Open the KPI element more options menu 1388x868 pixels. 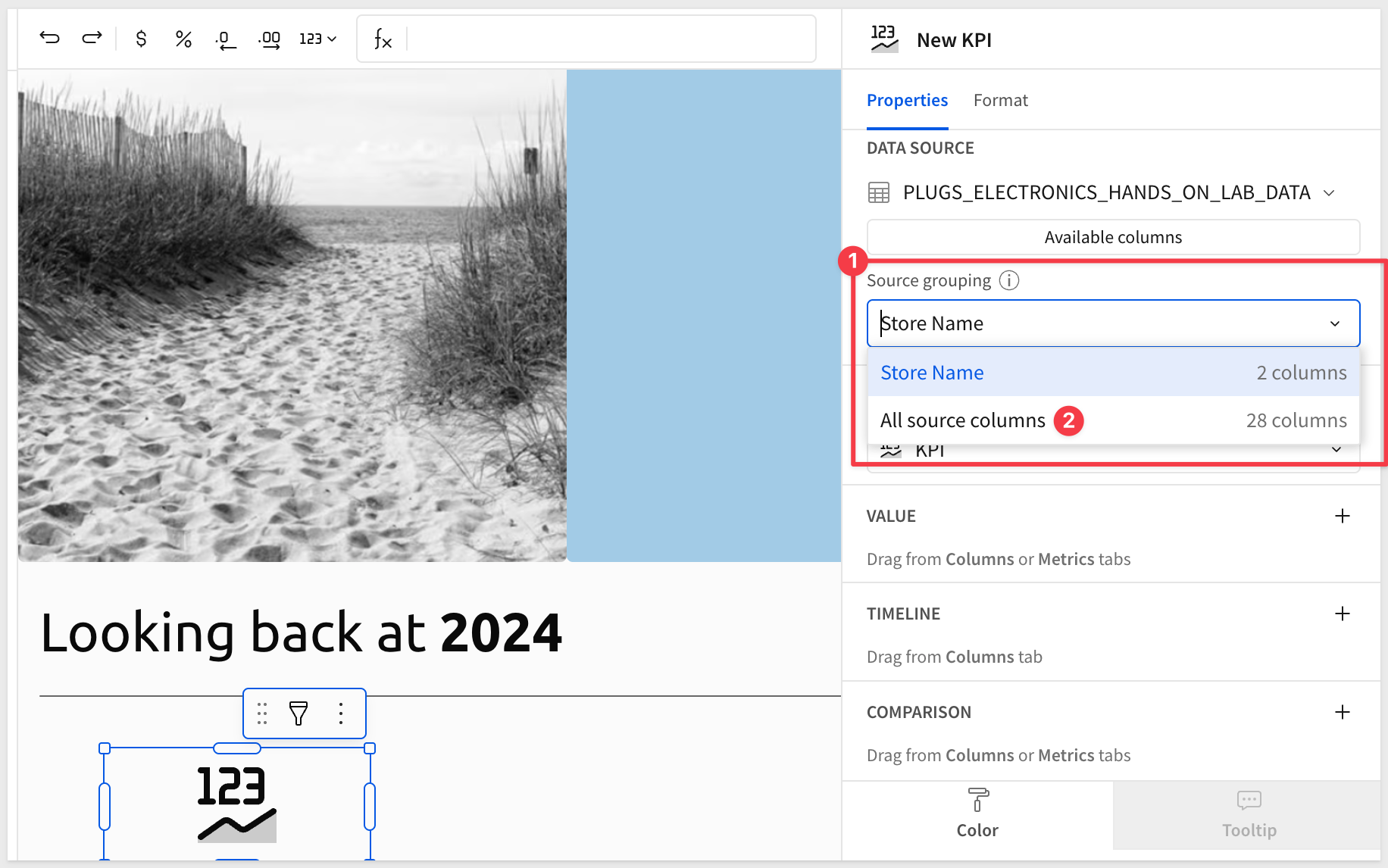341,713
